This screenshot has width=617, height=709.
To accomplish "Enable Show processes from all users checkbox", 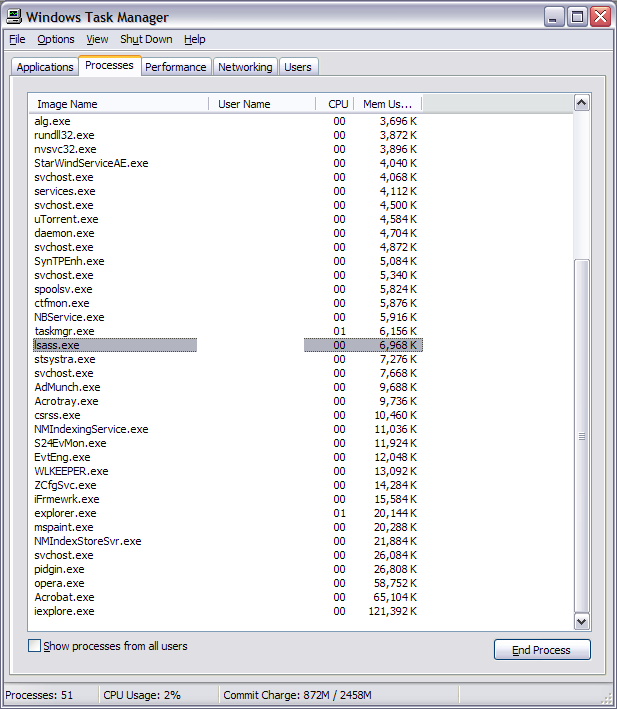I will point(34,646).
